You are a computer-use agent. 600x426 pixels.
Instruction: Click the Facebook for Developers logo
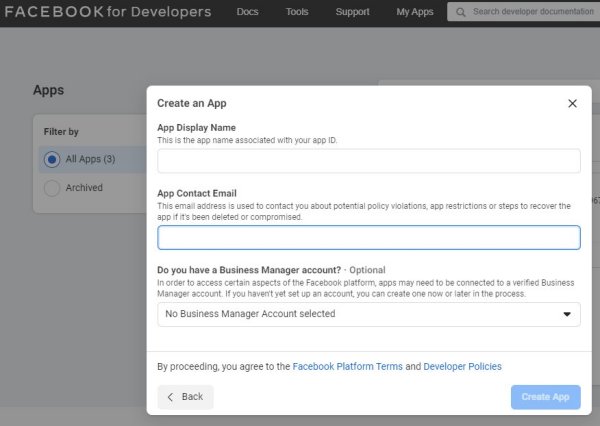107,12
